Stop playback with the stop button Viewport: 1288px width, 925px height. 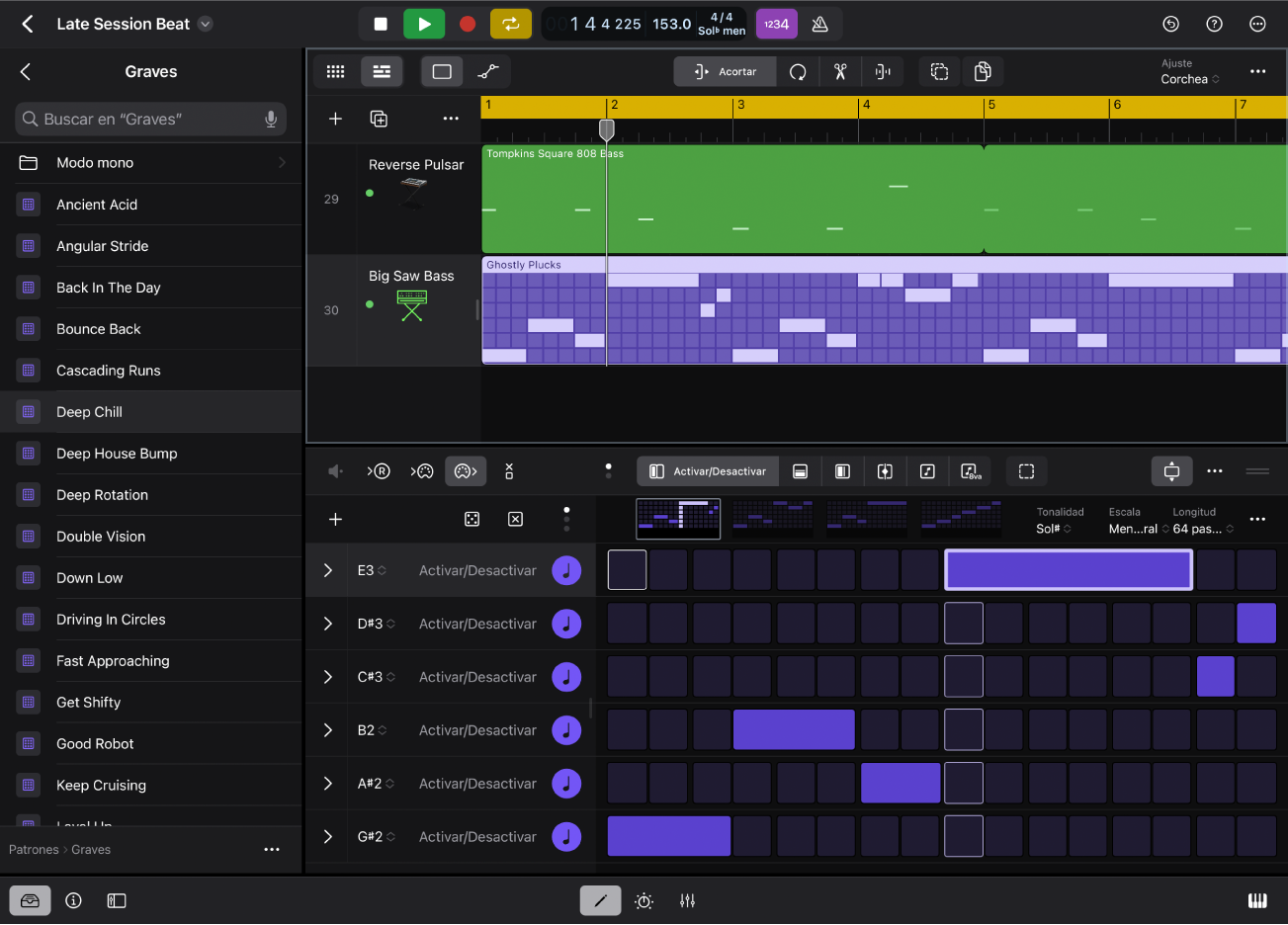pos(381,24)
